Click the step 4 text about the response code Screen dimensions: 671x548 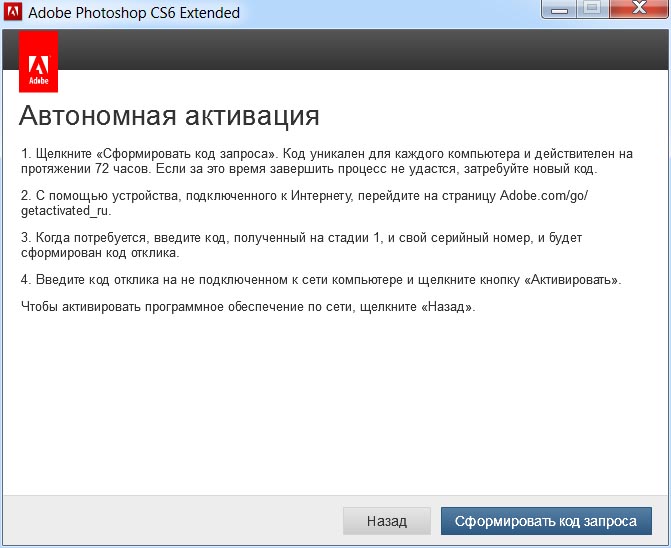pyautogui.click(x=320, y=280)
